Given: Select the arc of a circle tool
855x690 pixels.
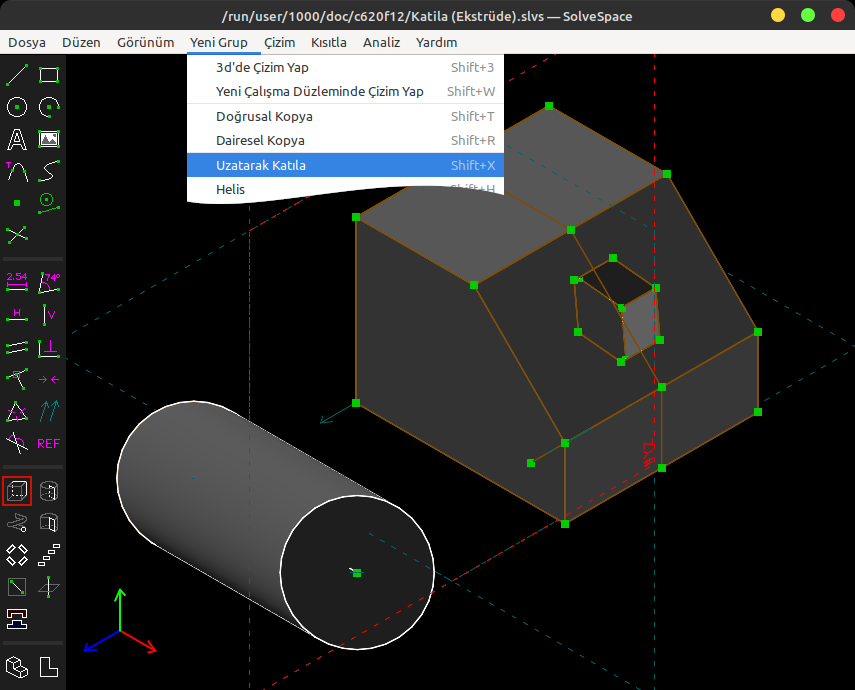Looking at the screenshot, I should [x=49, y=107].
